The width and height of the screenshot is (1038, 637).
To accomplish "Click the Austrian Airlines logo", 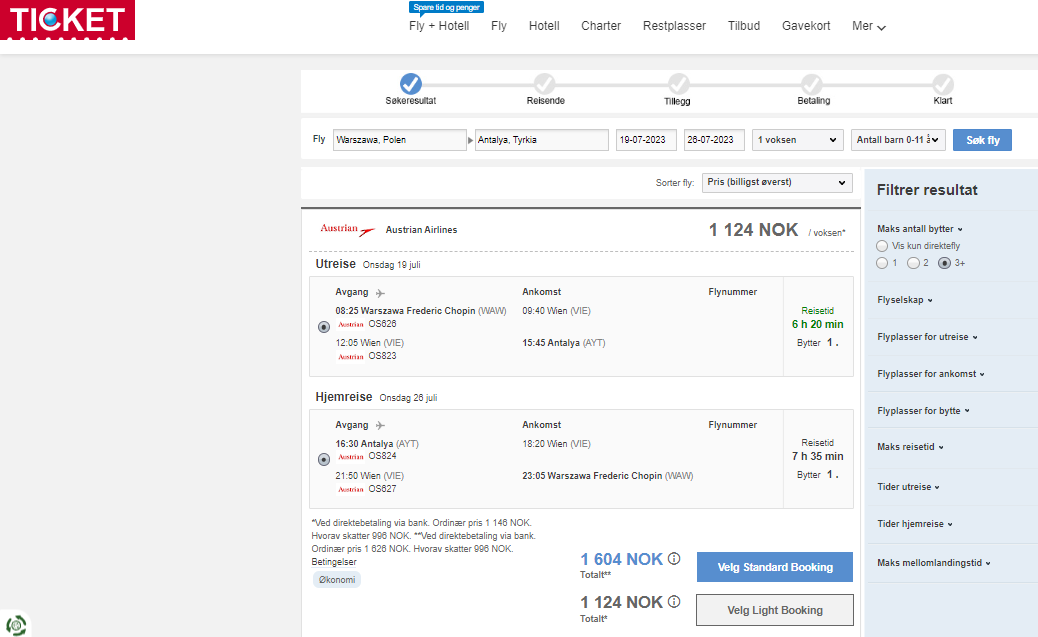I will (348, 230).
